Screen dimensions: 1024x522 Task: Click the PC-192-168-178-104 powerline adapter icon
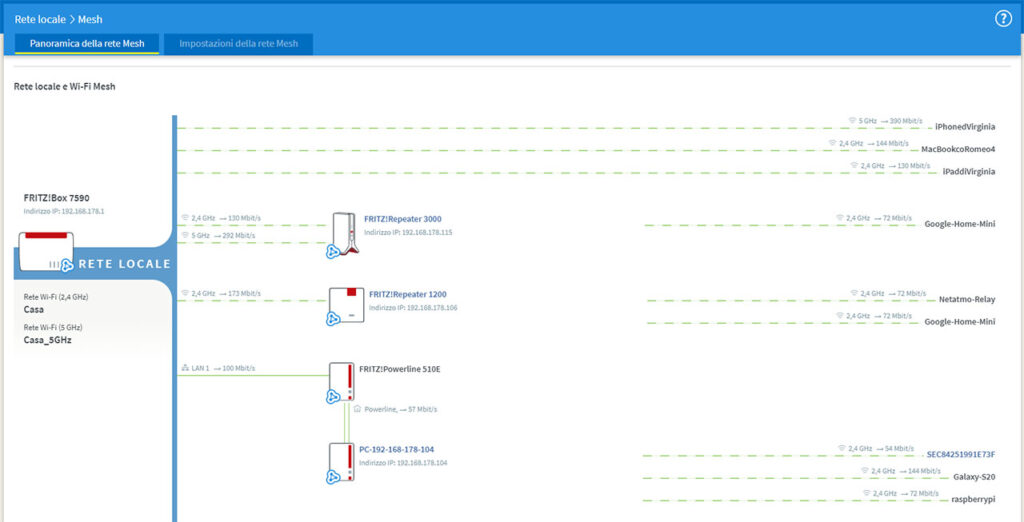point(342,461)
